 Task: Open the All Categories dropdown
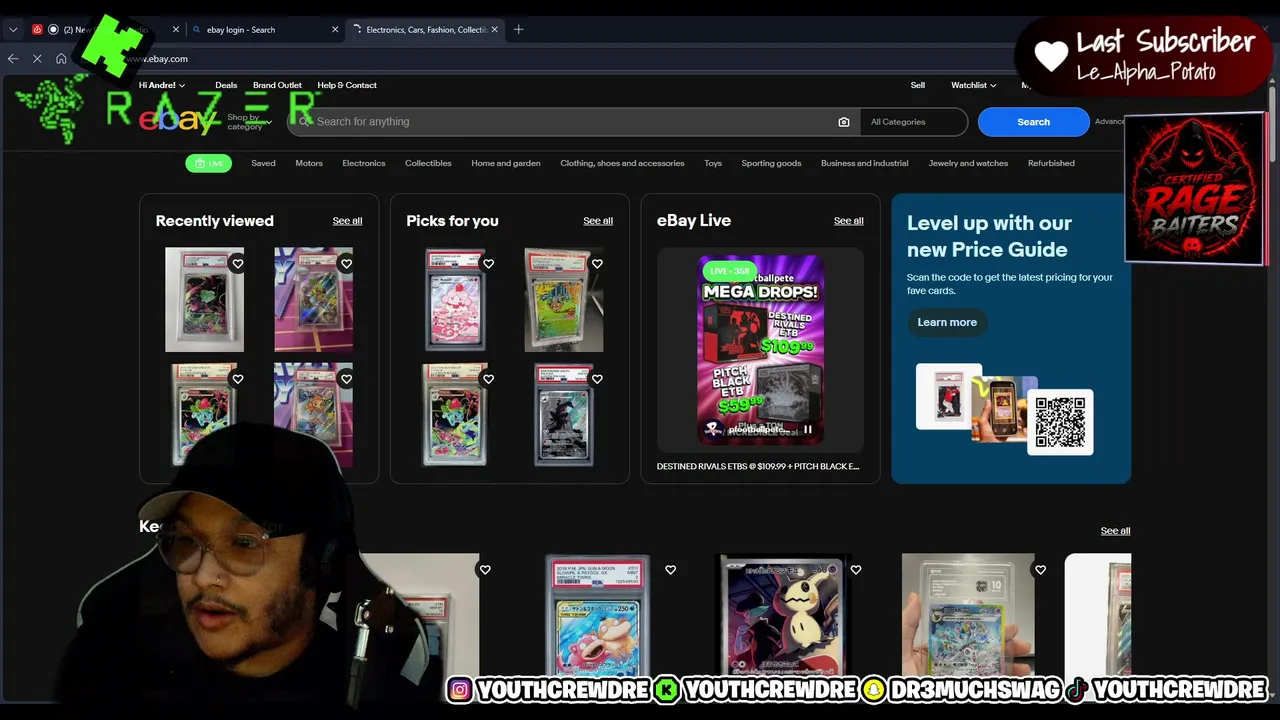tap(914, 122)
